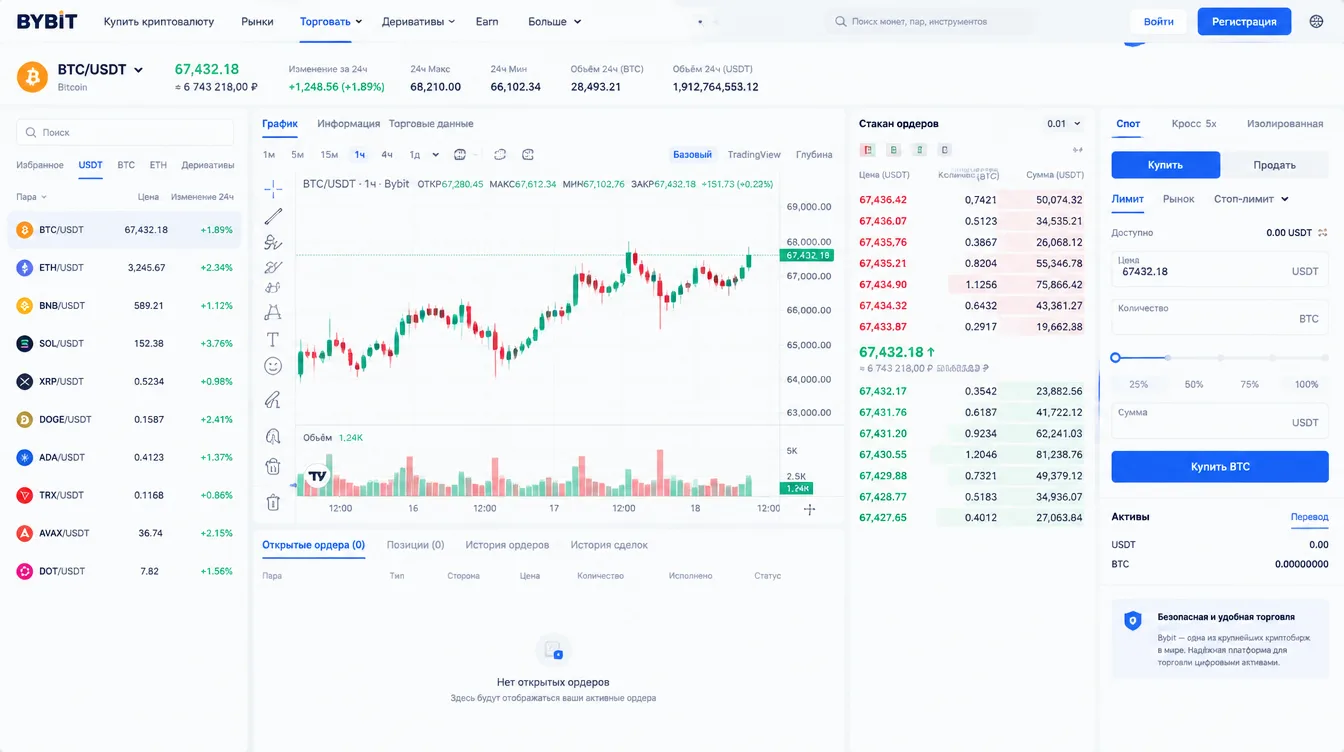This screenshot has width=1344, height=752.
Task: Open the emoji smiley drawing tool
Action: 273,367
